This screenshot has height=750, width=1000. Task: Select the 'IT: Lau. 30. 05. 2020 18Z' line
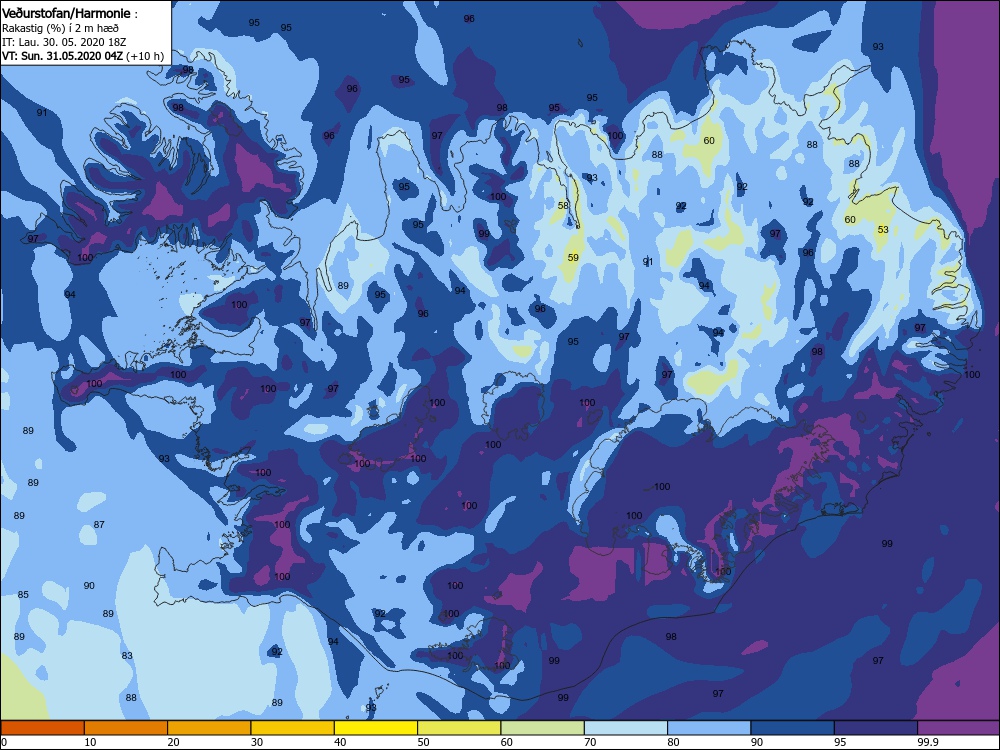pyautogui.click(x=64, y=42)
